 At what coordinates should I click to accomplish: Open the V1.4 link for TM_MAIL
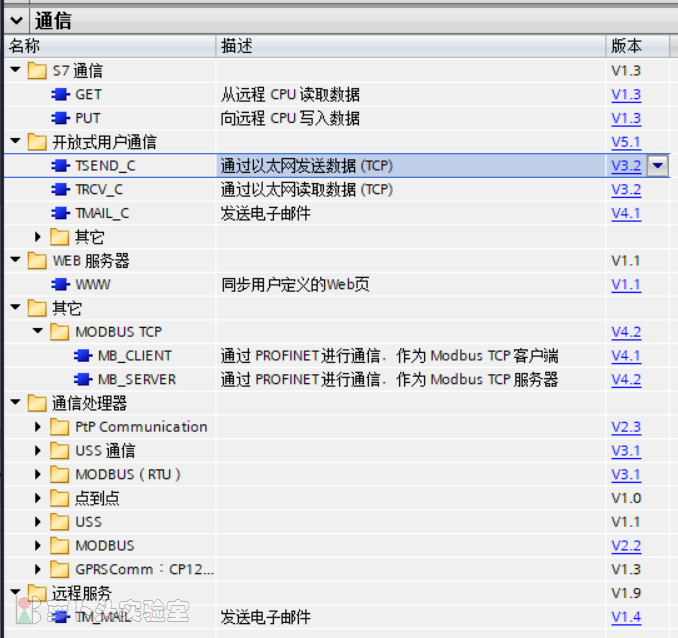coord(626,617)
